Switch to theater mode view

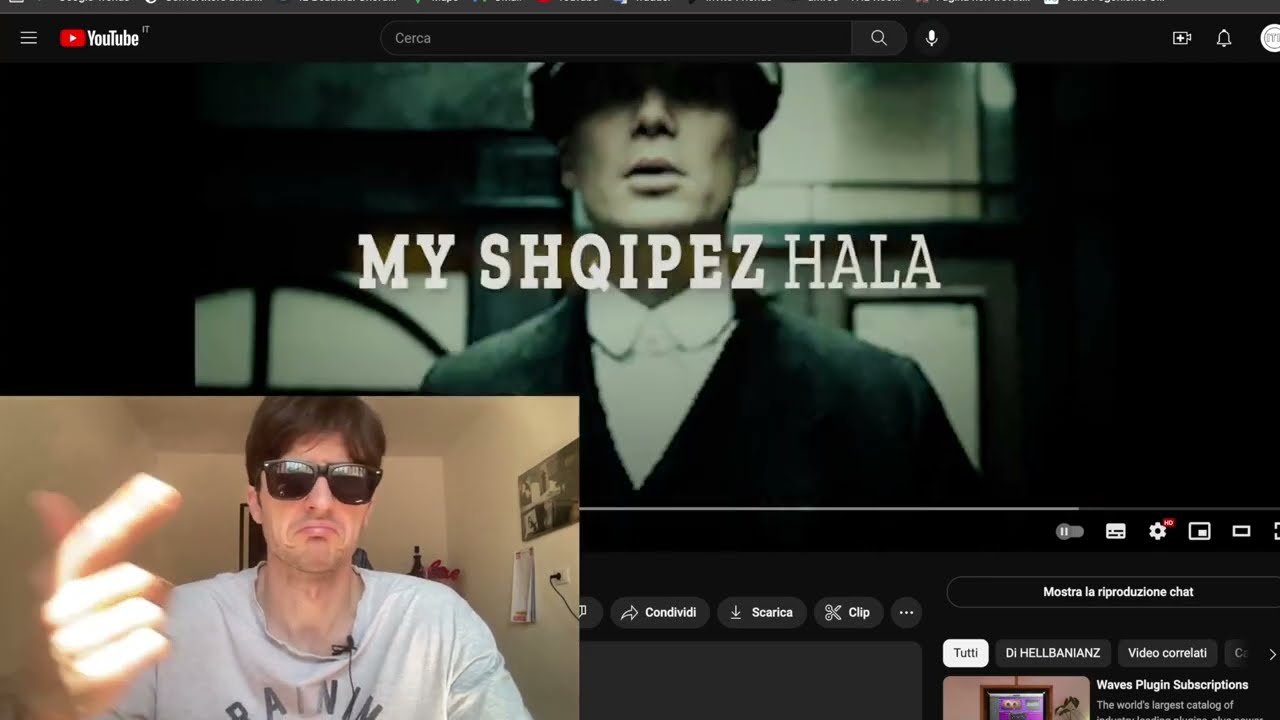pyautogui.click(x=1241, y=531)
